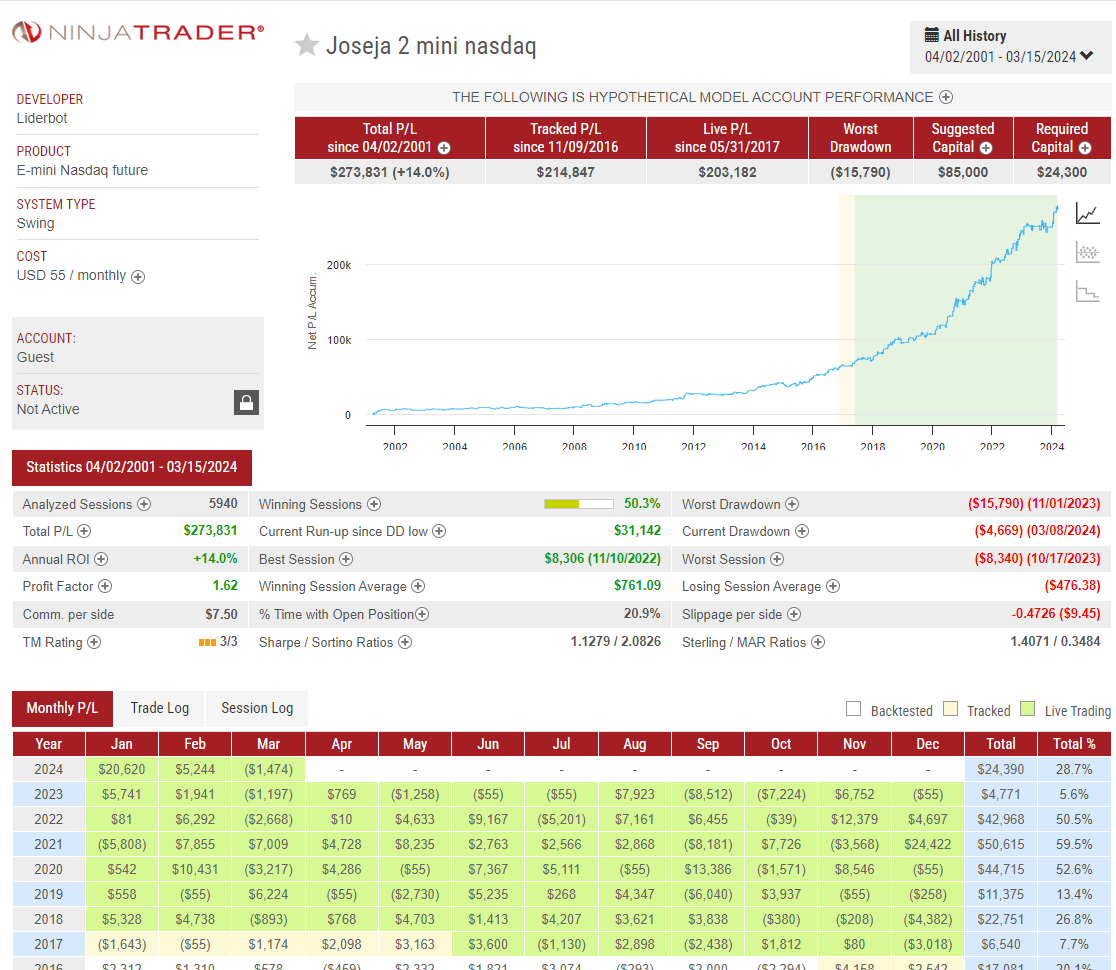Image resolution: width=1116 pixels, height=970 pixels.
Task: Click the Total column header
Action: click(1001, 744)
